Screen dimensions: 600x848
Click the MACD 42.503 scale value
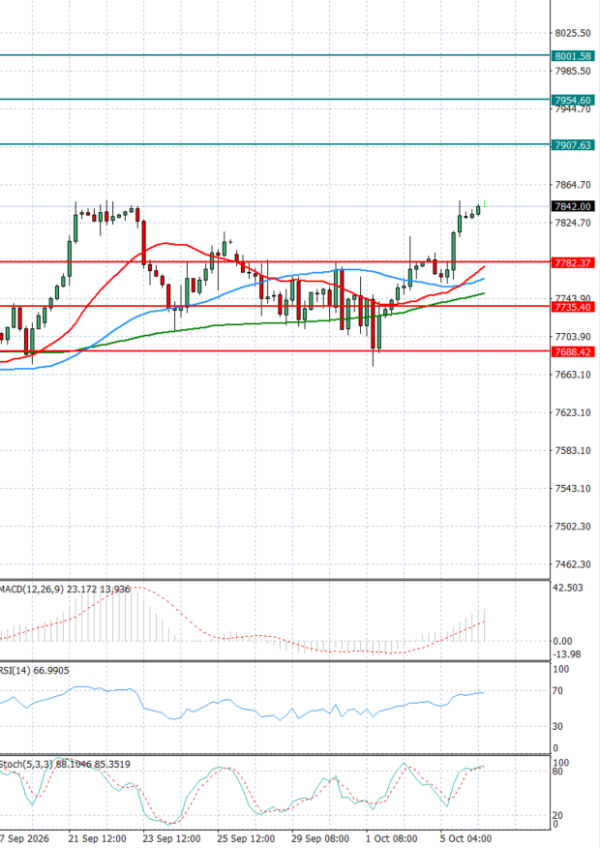tap(569, 588)
